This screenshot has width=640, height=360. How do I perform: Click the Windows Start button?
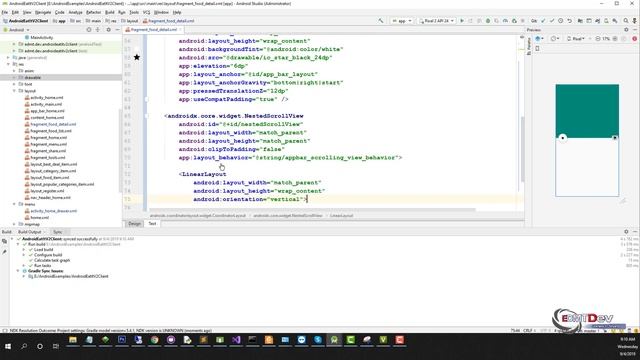pyautogui.click(x=8, y=346)
